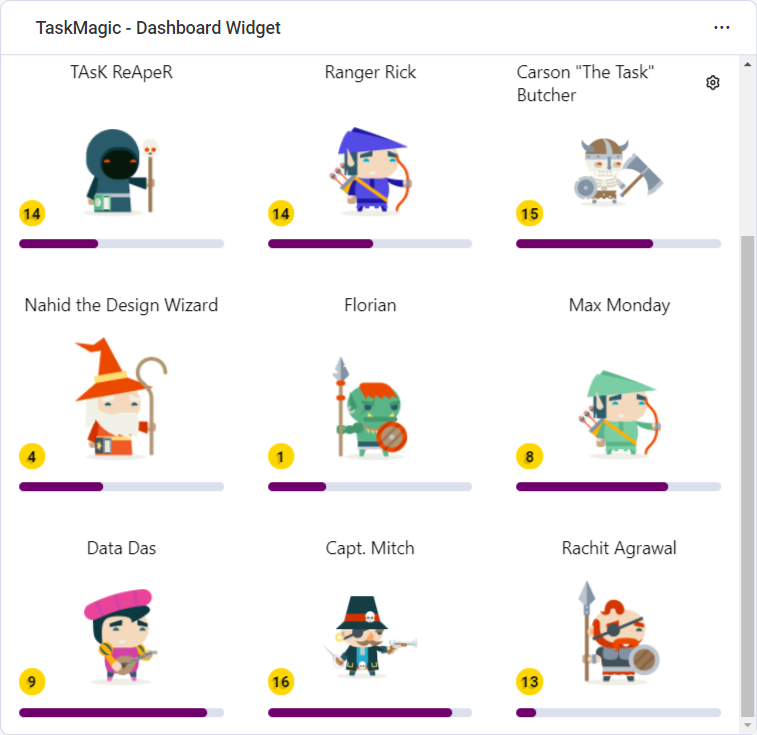
Task: Click Data Das's bard avatar
Action: pyautogui.click(x=121, y=635)
